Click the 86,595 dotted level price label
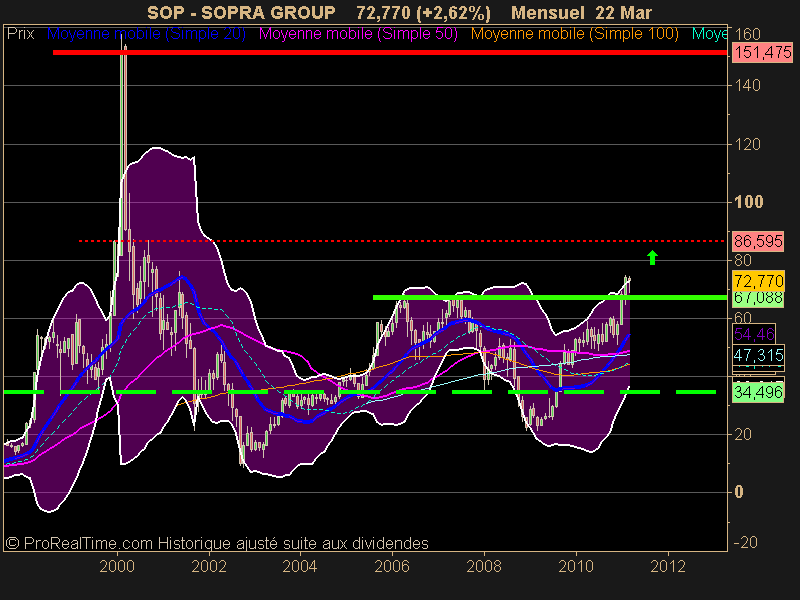Viewport: 800px width, 600px height. pos(758,241)
